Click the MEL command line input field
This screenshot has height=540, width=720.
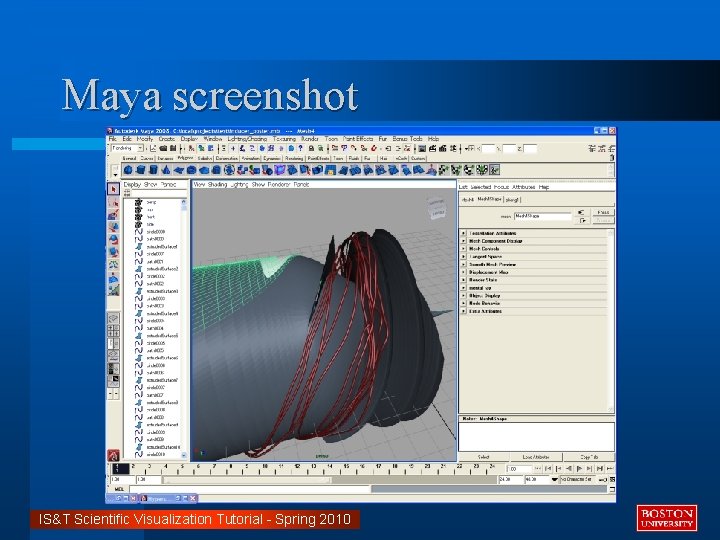pyautogui.click(x=250, y=489)
